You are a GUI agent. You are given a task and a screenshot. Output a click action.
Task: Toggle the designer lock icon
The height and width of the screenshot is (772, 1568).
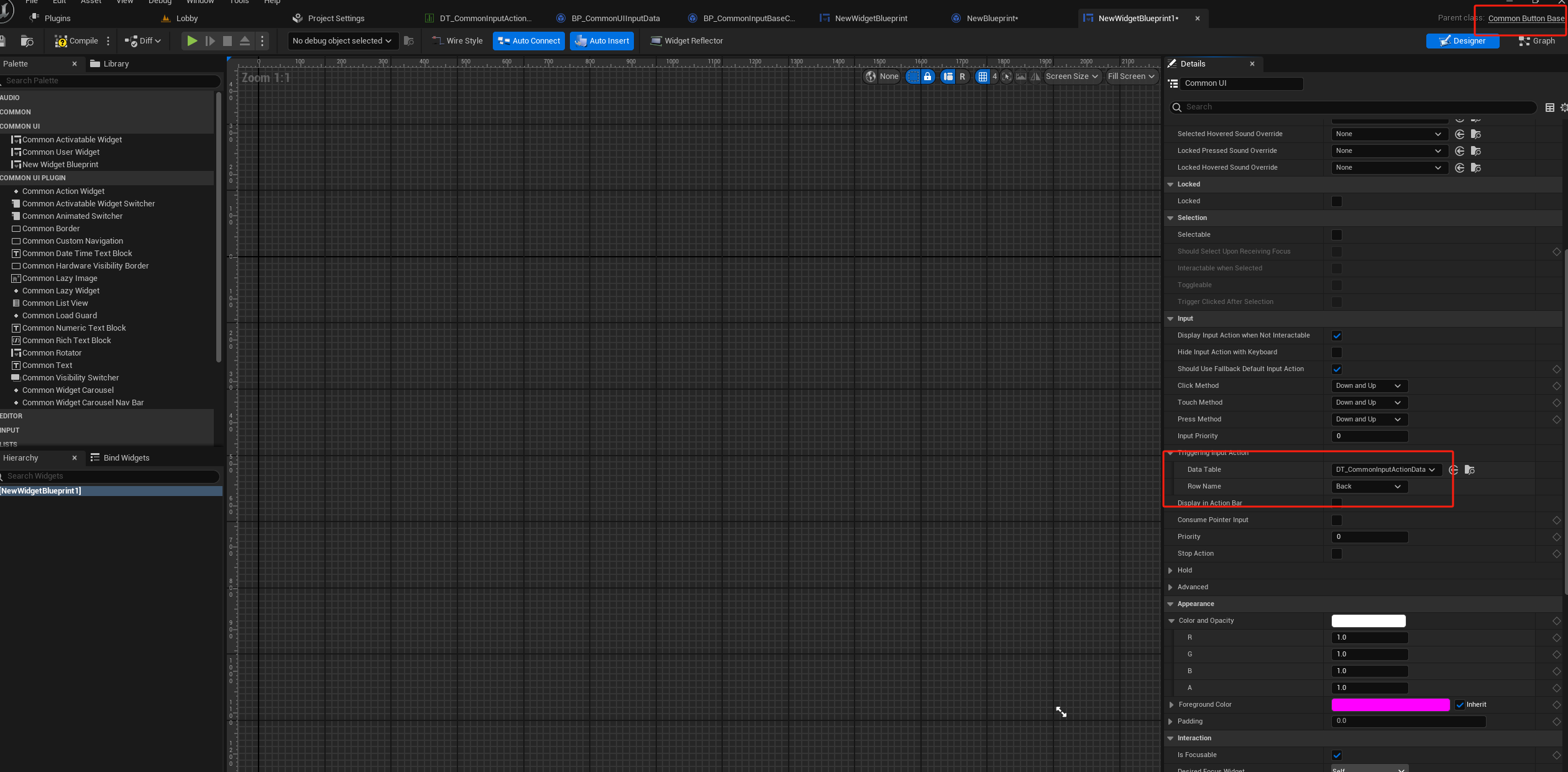point(927,76)
